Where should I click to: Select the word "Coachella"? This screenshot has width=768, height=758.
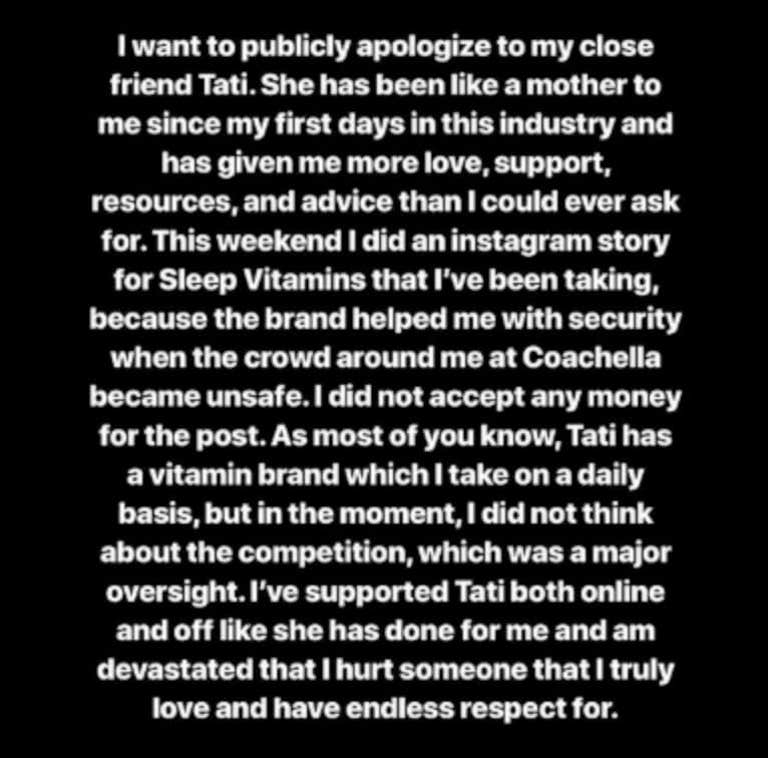(x=591, y=358)
